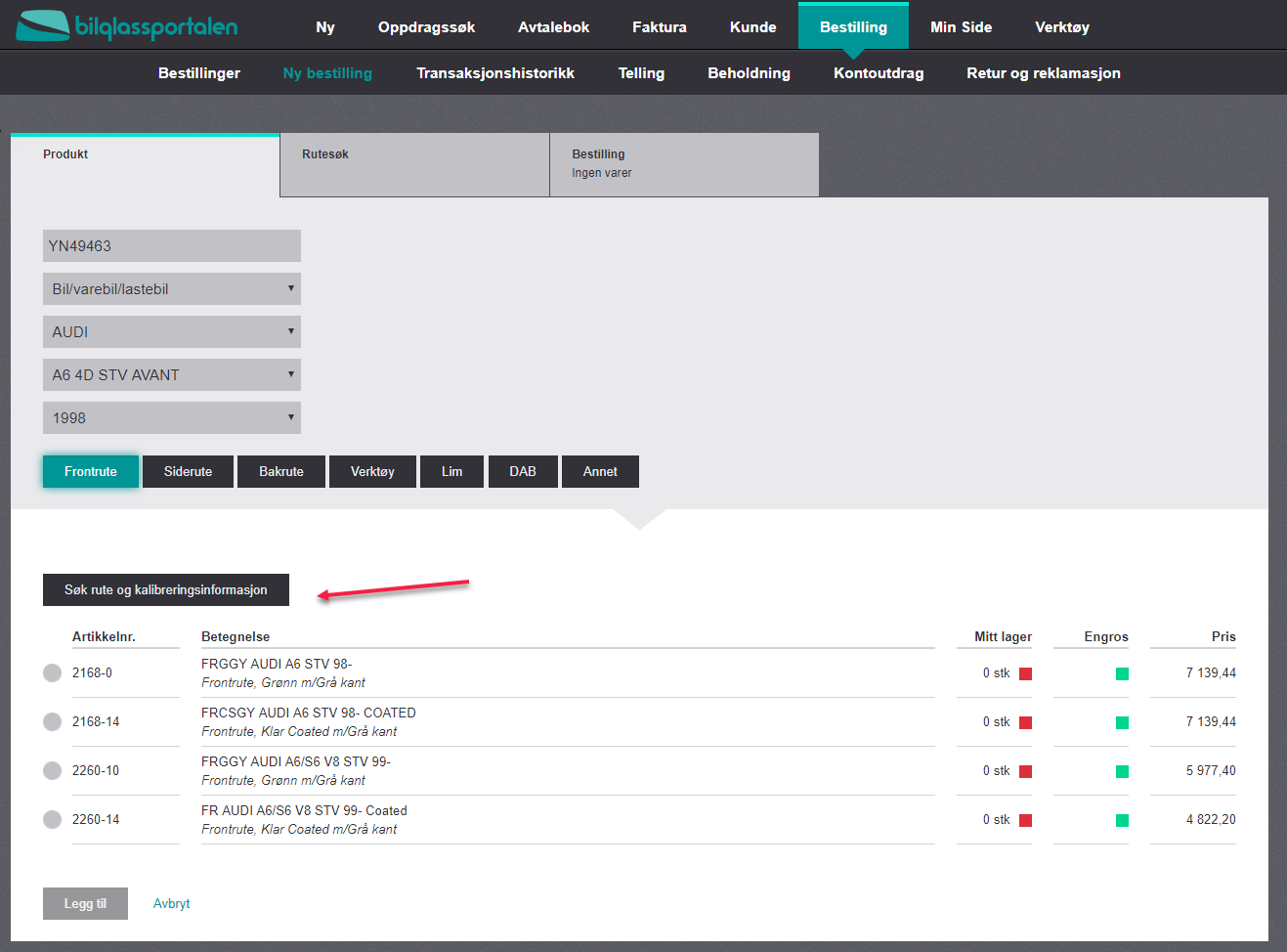Click the Legg til button
This screenshot has width=1287, height=952.
pyautogui.click(x=85, y=904)
